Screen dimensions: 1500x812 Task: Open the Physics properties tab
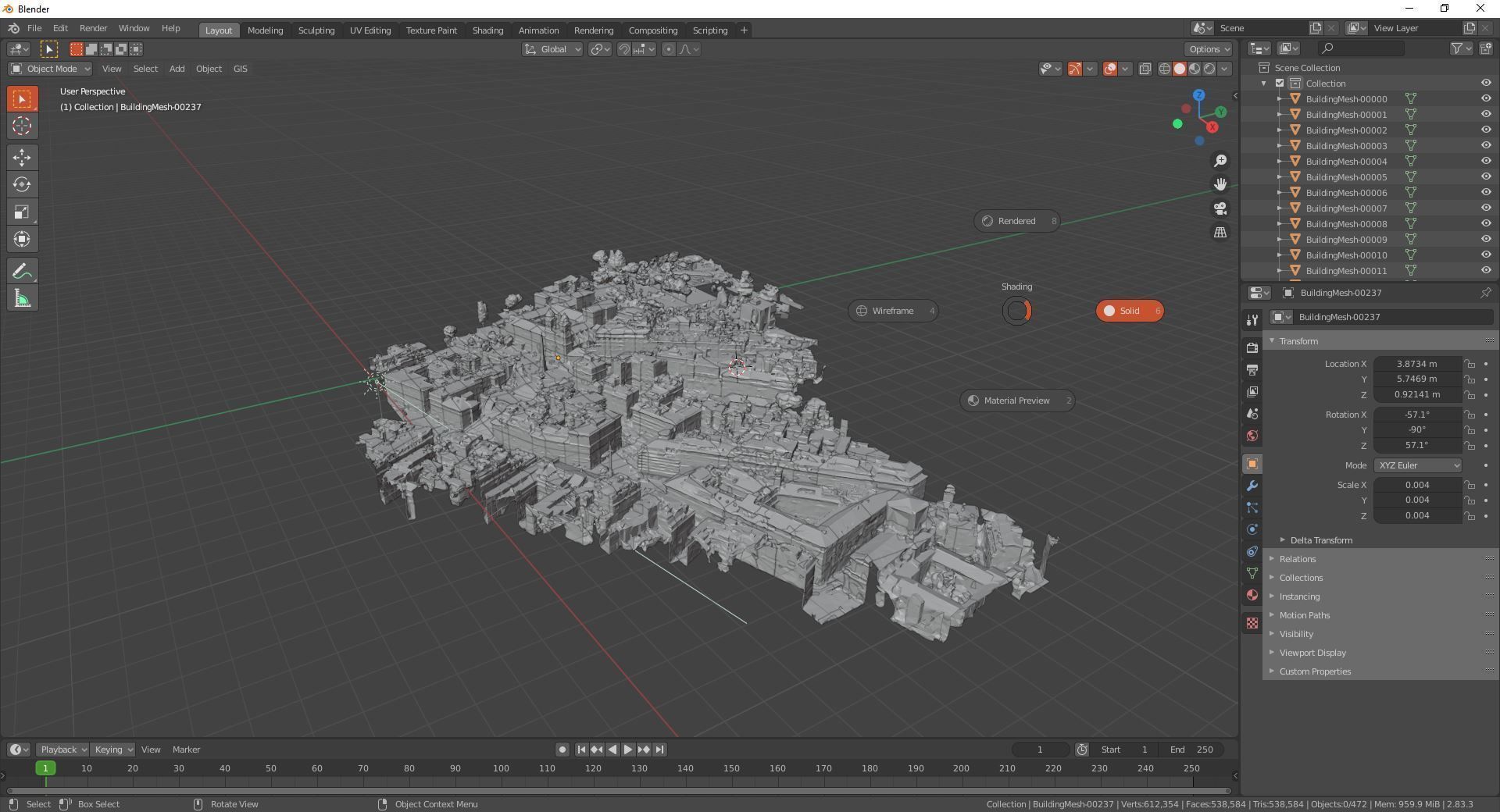click(x=1252, y=529)
